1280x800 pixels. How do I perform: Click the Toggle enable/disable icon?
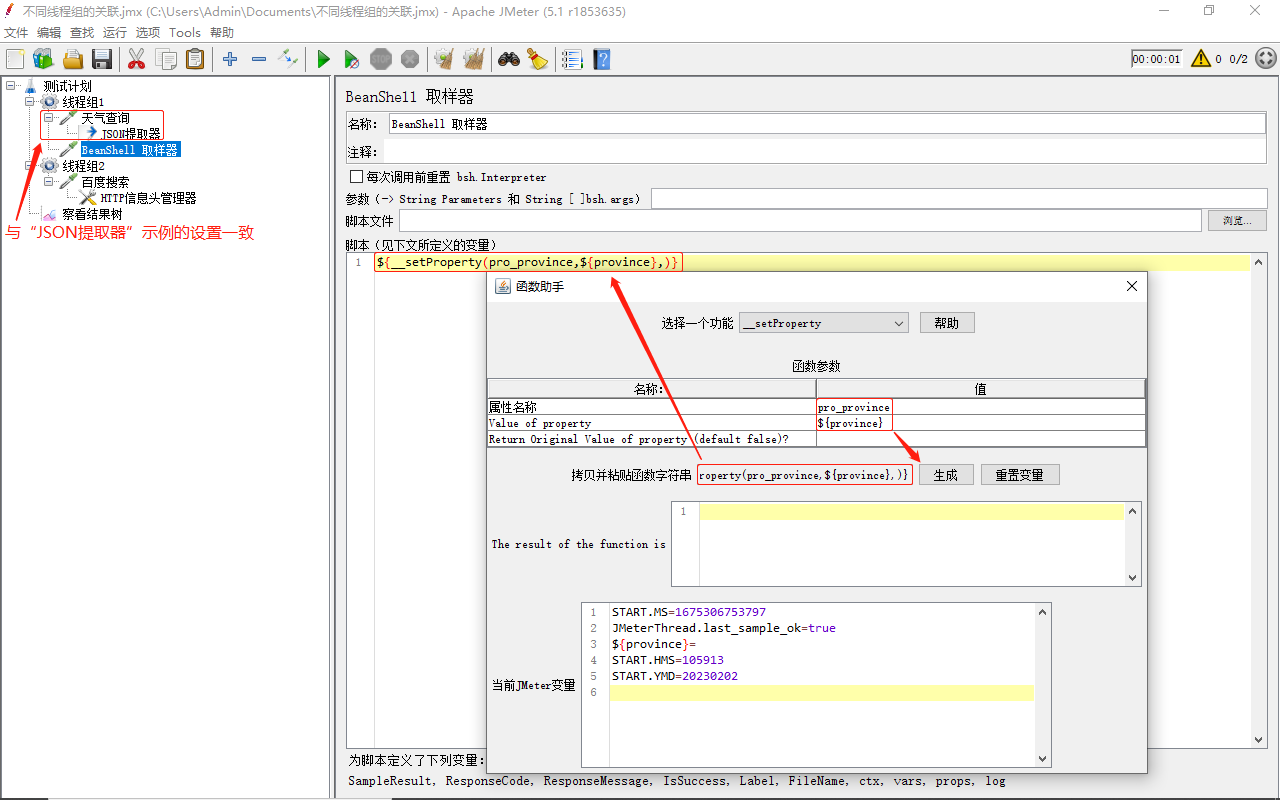click(288, 59)
